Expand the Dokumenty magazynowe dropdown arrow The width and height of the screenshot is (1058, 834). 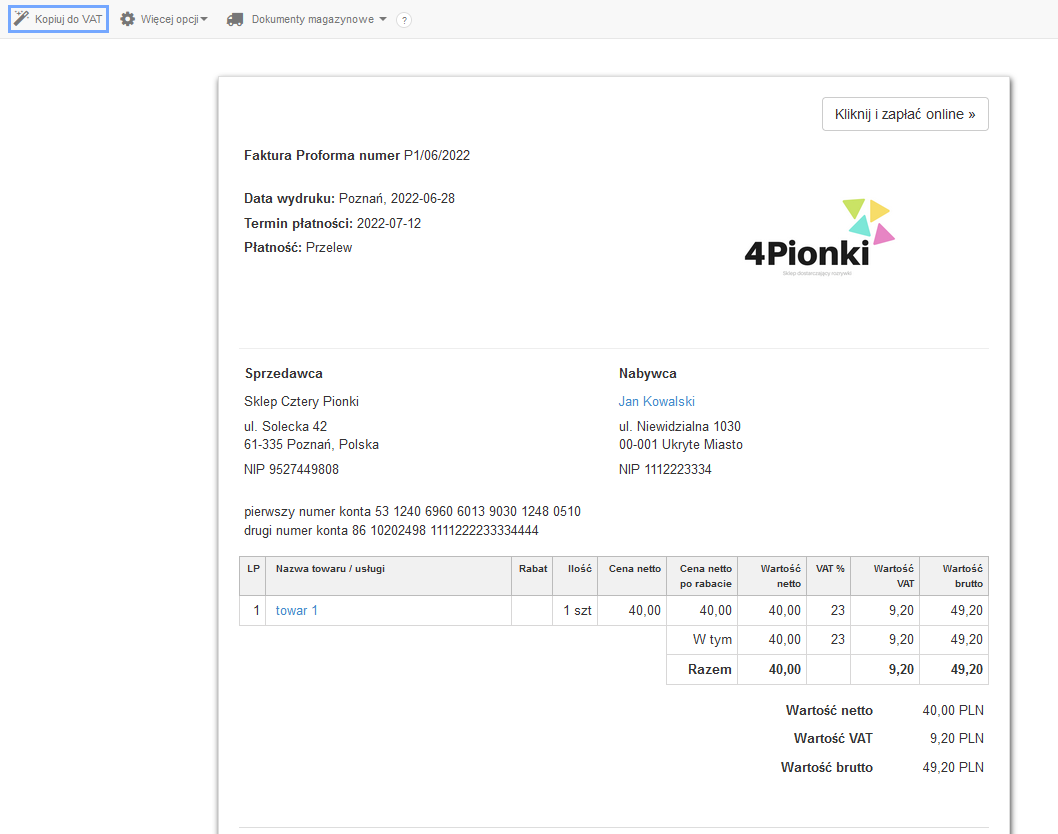click(383, 19)
